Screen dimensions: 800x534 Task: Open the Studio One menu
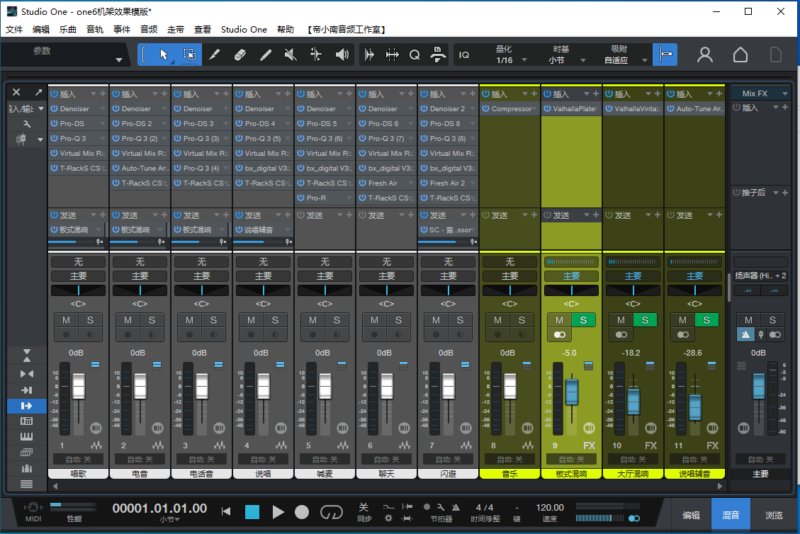click(244, 30)
